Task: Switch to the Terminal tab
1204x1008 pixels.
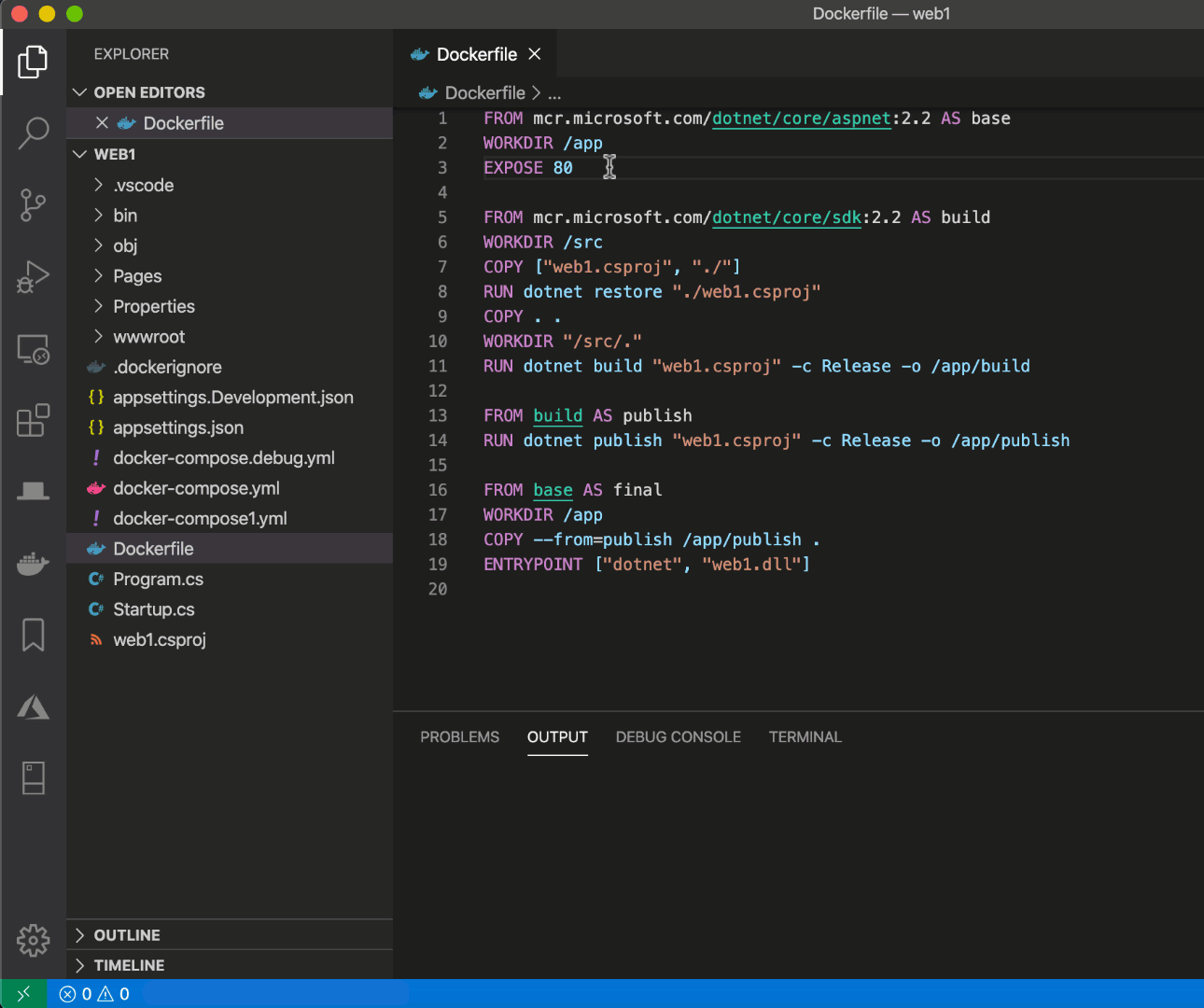Action: point(805,736)
